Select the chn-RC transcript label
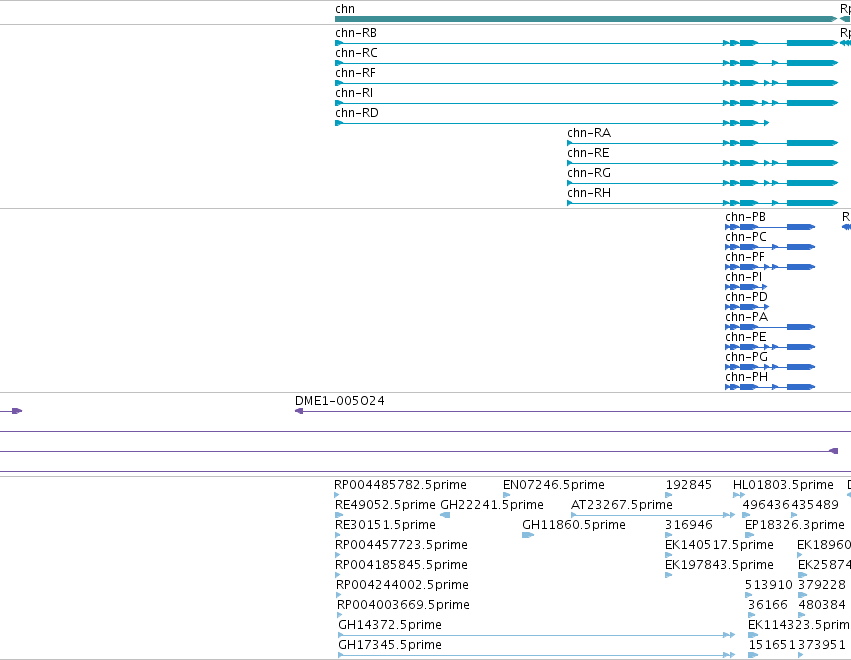Screen dimensions: 851x660 [x=356, y=53]
